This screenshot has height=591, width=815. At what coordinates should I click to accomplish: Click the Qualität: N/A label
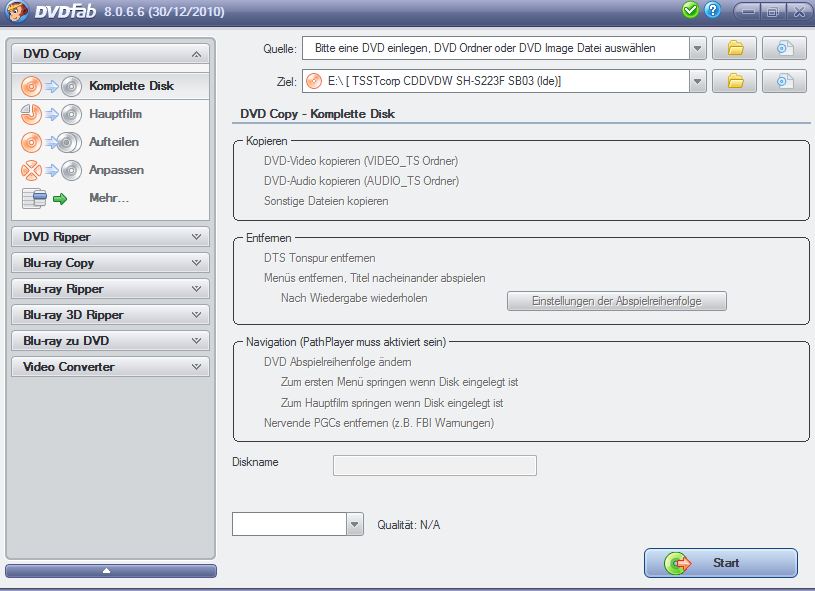409,525
